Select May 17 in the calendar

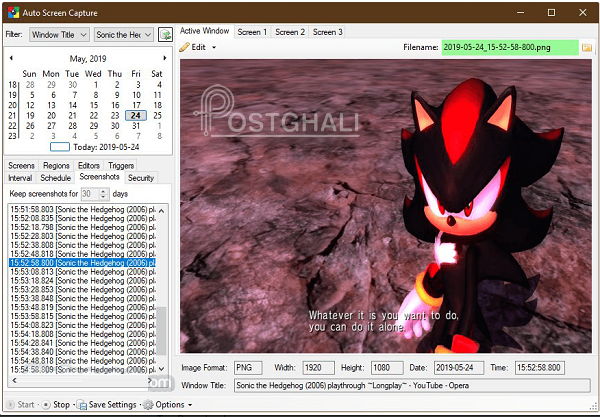[137, 105]
